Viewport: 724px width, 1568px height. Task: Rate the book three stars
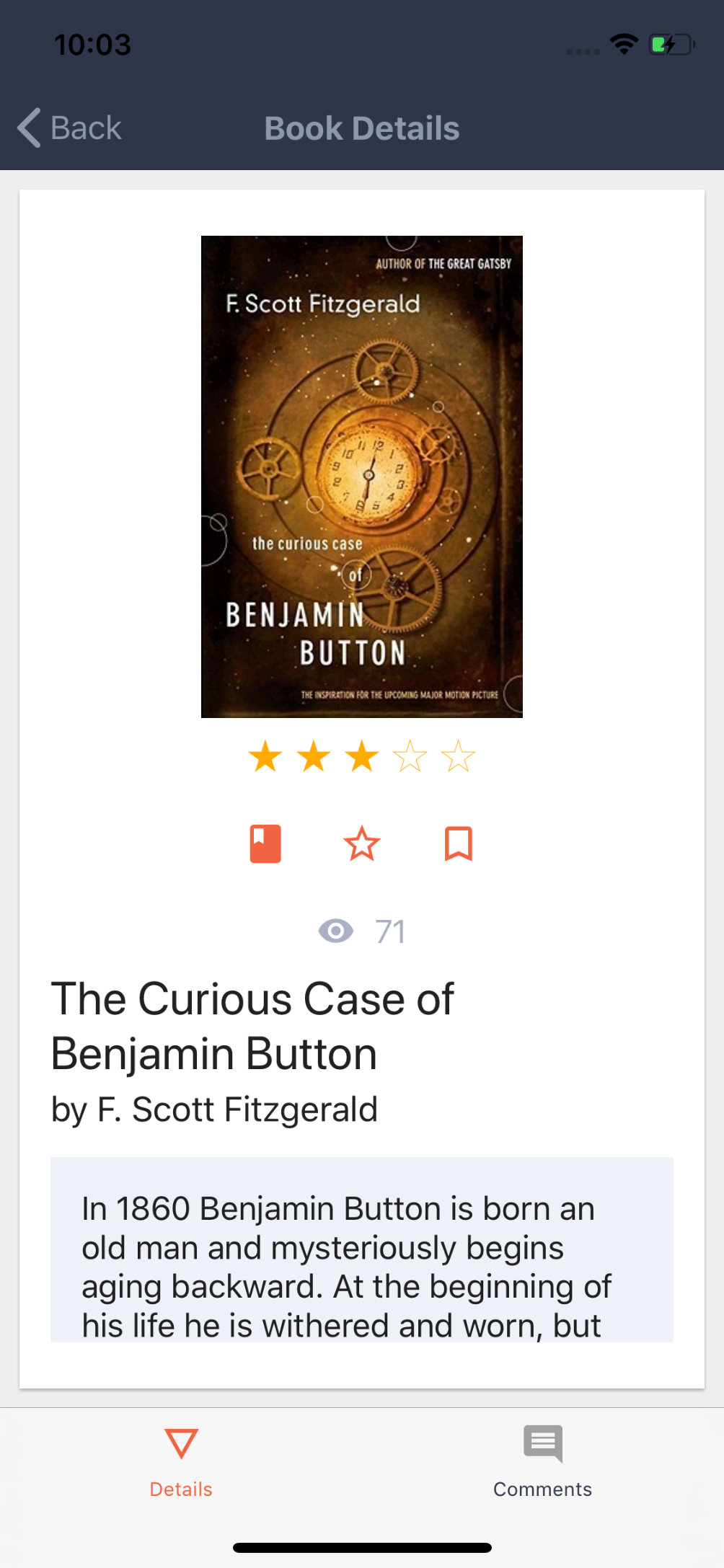(362, 756)
